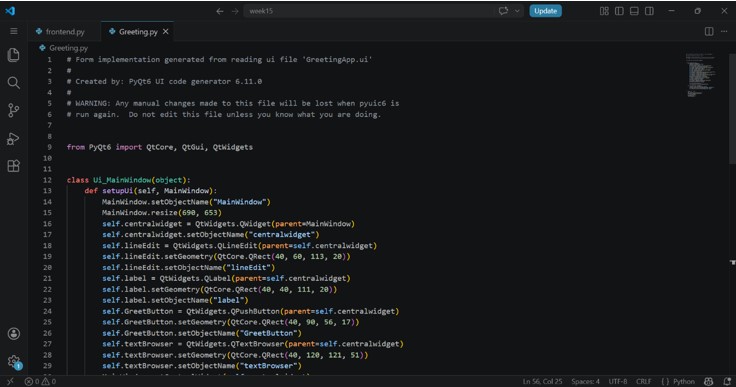Screen dimensions: 736x387
Task: Click 'def setupUi' line
Action: [151, 191]
